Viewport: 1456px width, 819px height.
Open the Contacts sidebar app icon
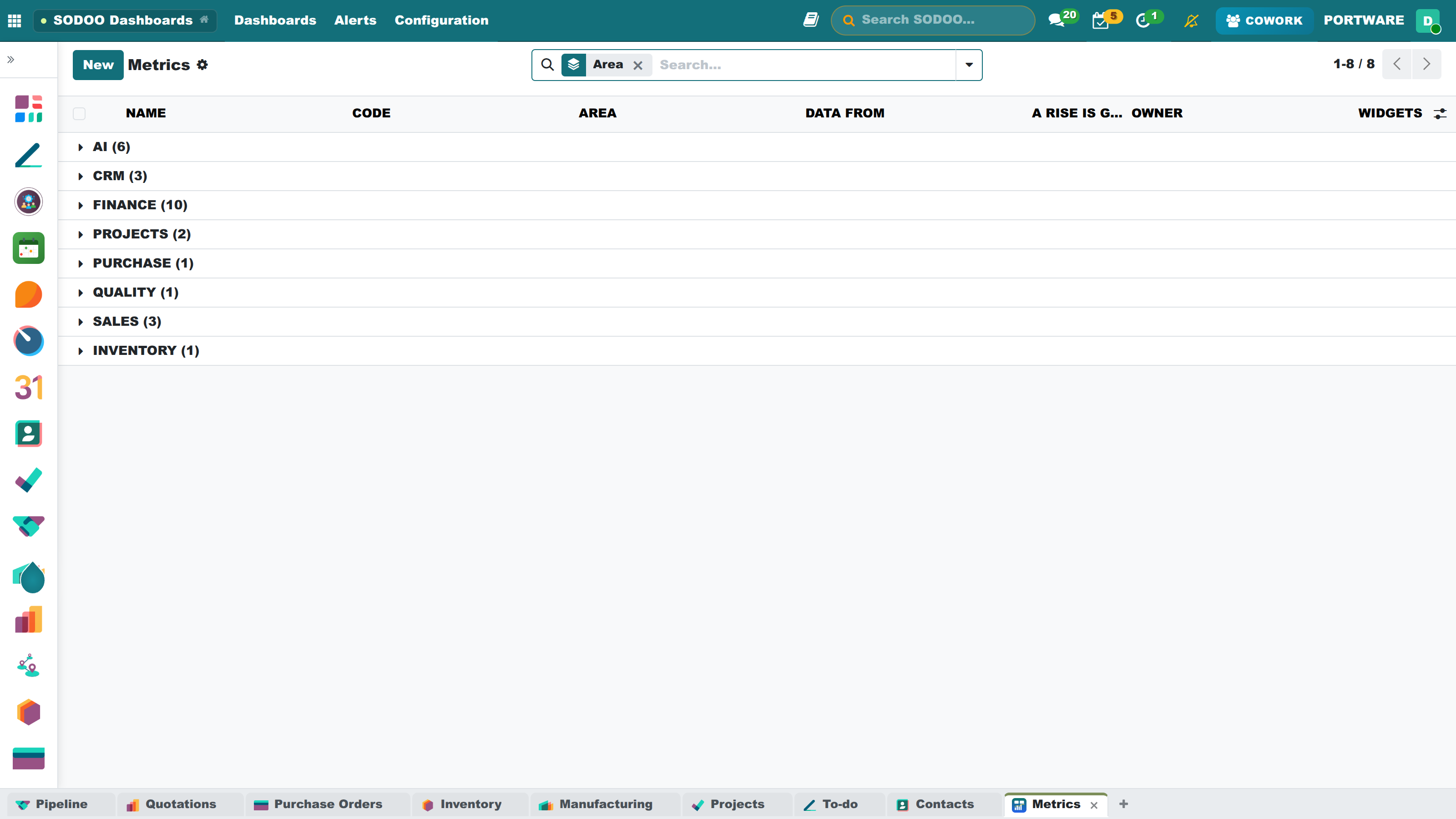coord(28,434)
